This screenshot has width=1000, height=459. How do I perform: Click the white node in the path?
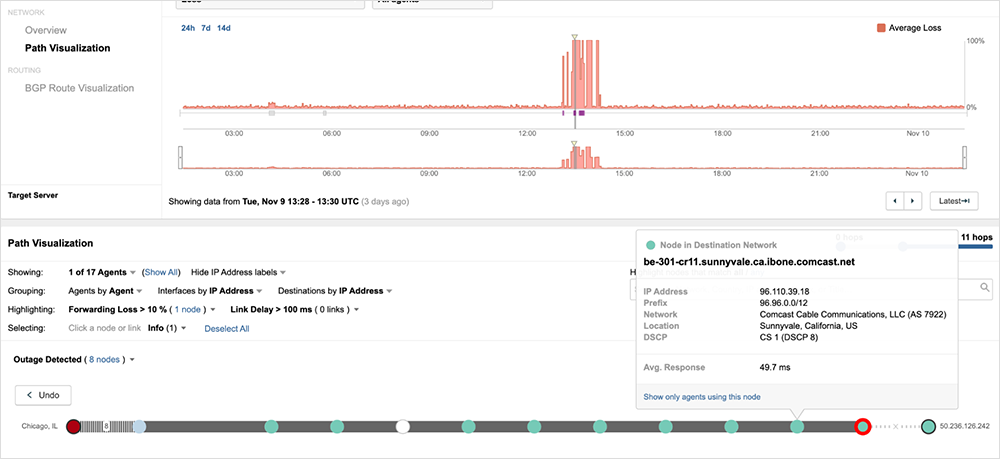click(x=402, y=427)
